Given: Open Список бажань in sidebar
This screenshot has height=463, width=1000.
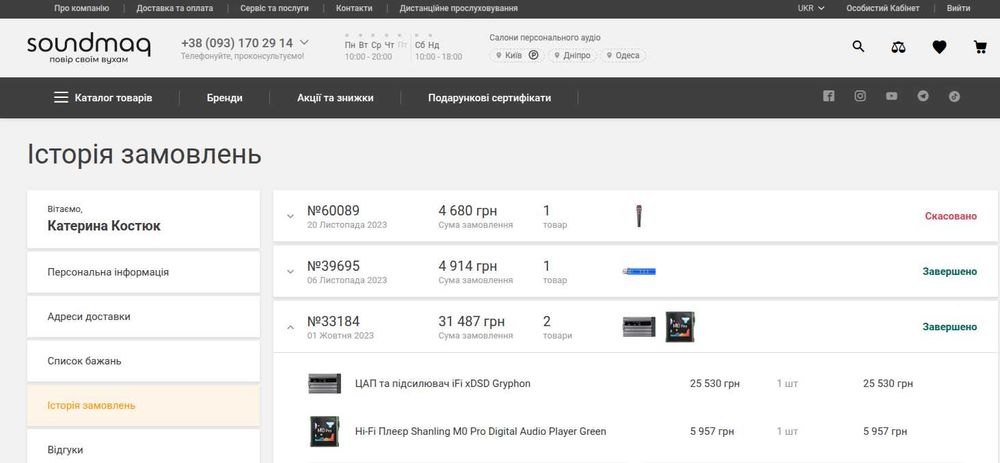Looking at the screenshot, I should pyautogui.click(x=143, y=361).
